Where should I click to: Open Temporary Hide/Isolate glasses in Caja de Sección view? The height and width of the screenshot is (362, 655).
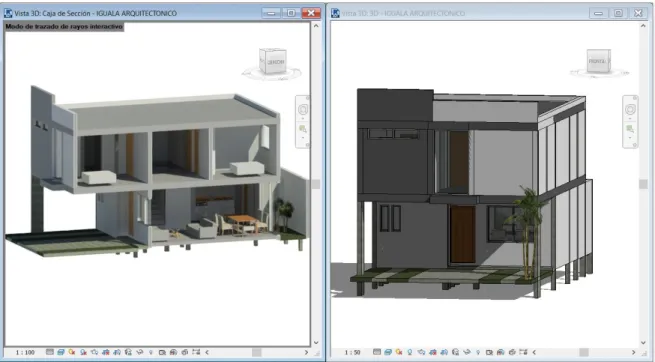(x=140, y=352)
